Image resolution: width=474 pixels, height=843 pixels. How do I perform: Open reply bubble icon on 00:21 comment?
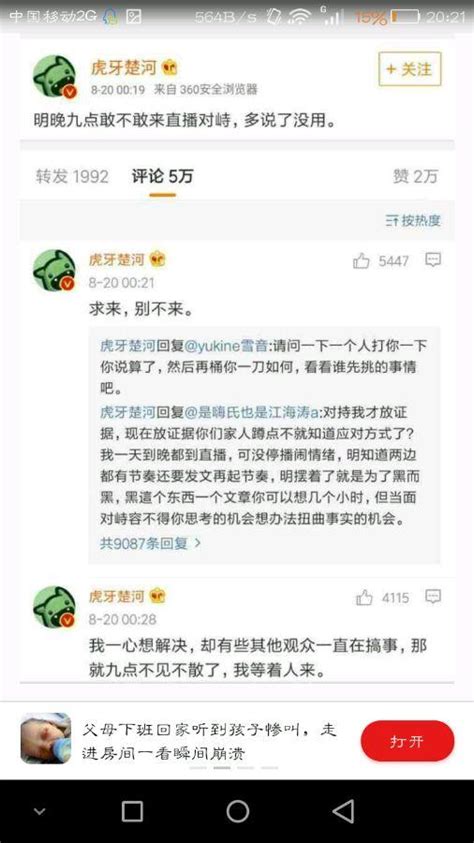pyautogui.click(x=433, y=260)
